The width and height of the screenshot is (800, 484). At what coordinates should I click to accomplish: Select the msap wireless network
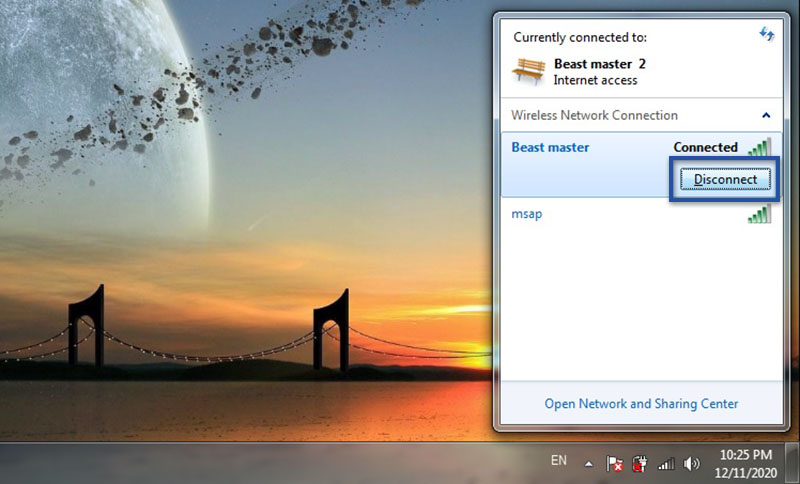(x=641, y=214)
